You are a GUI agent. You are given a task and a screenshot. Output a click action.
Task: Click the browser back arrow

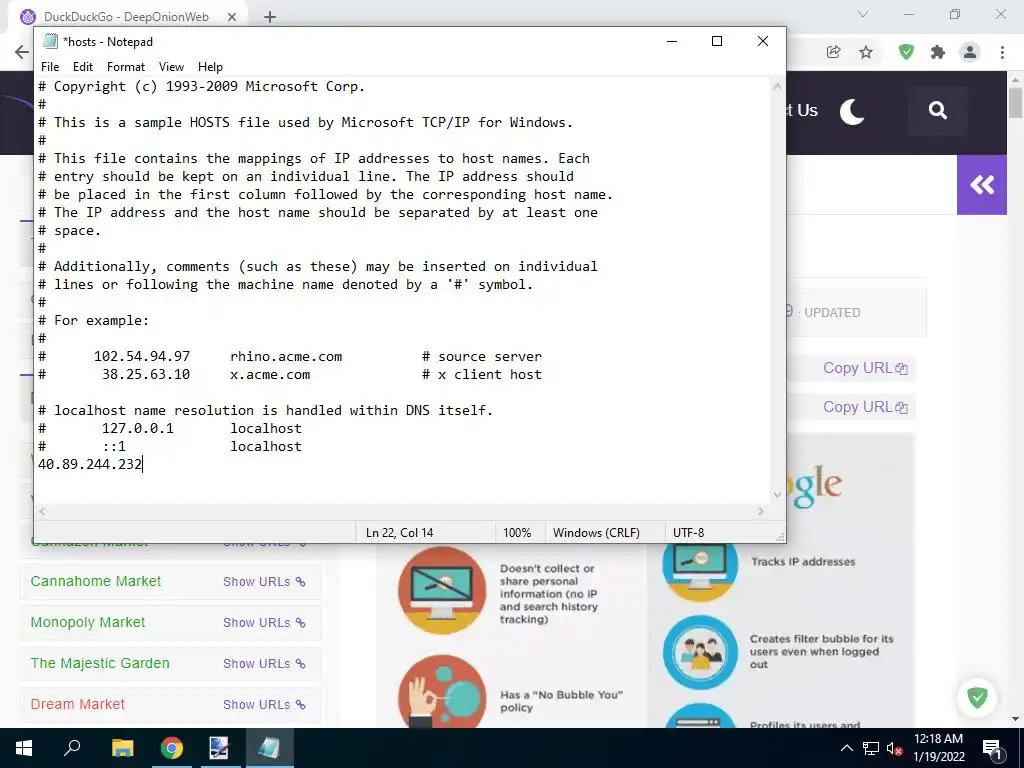22,52
